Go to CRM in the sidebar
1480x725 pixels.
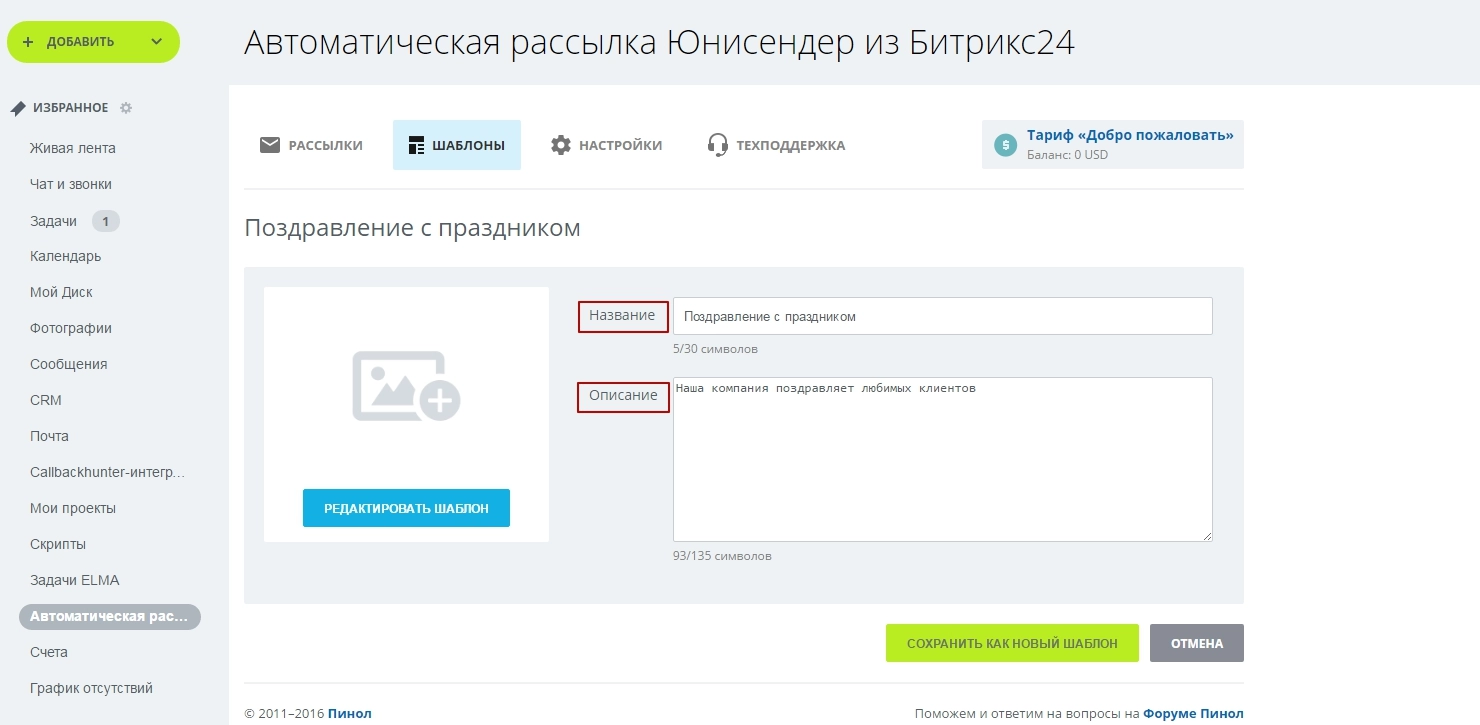pos(46,400)
